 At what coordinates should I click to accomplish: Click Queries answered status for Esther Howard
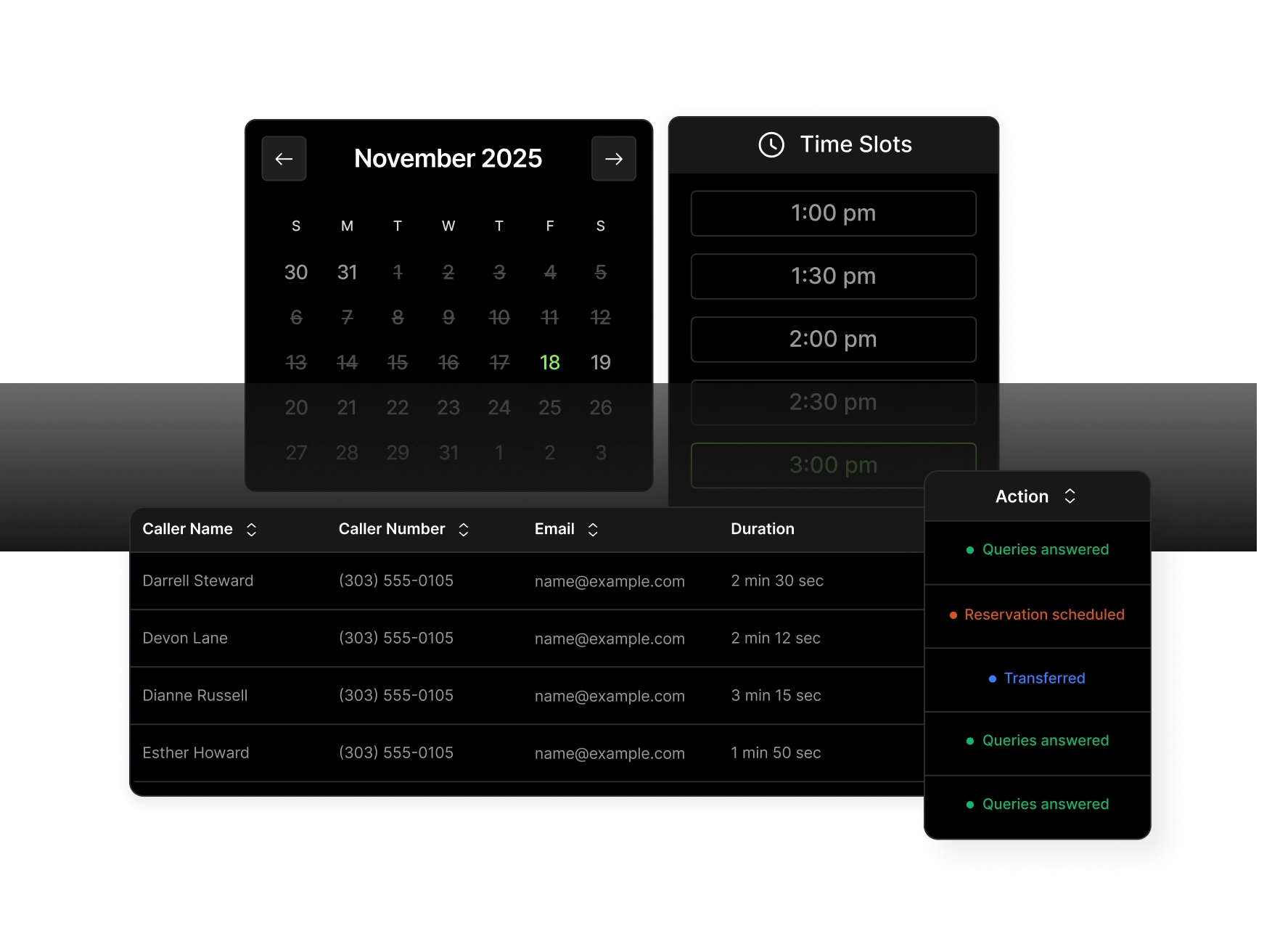click(1038, 740)
